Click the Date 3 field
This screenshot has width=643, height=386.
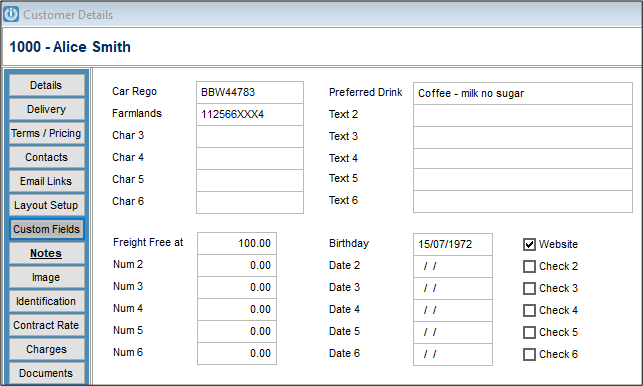click(453, 288)
